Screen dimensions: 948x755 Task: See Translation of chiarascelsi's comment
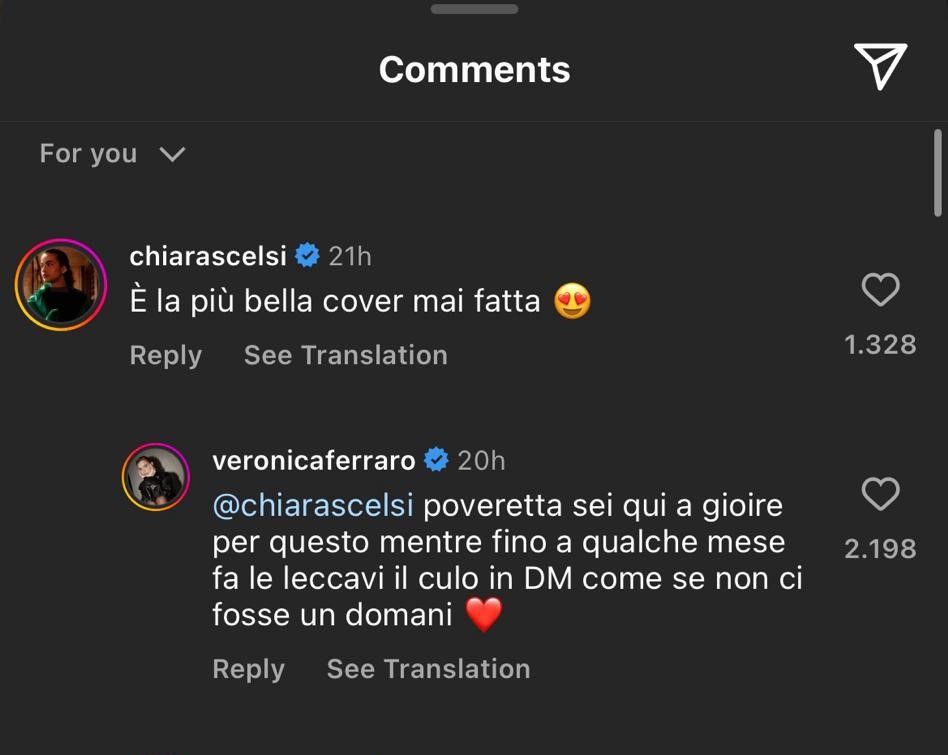[x=345, y=355]
